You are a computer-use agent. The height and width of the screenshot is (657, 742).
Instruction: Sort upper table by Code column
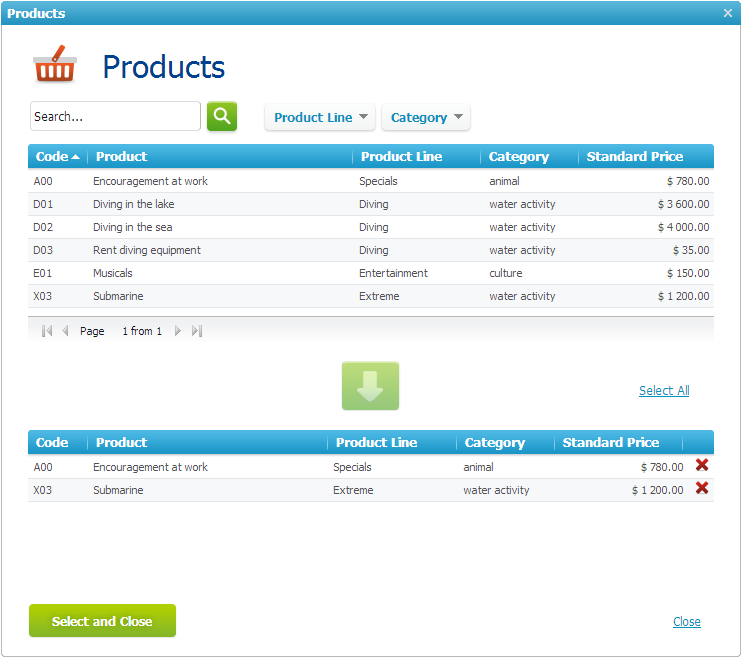pos(58,156)
